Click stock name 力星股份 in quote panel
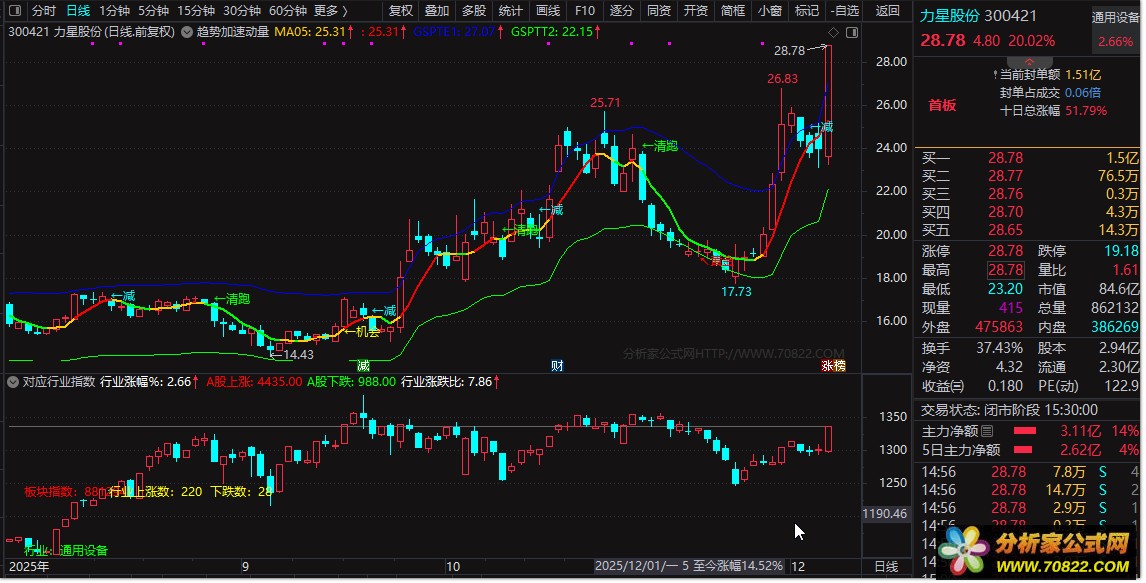The width and height of the screenshot is (1146, 583). (949, 15)
